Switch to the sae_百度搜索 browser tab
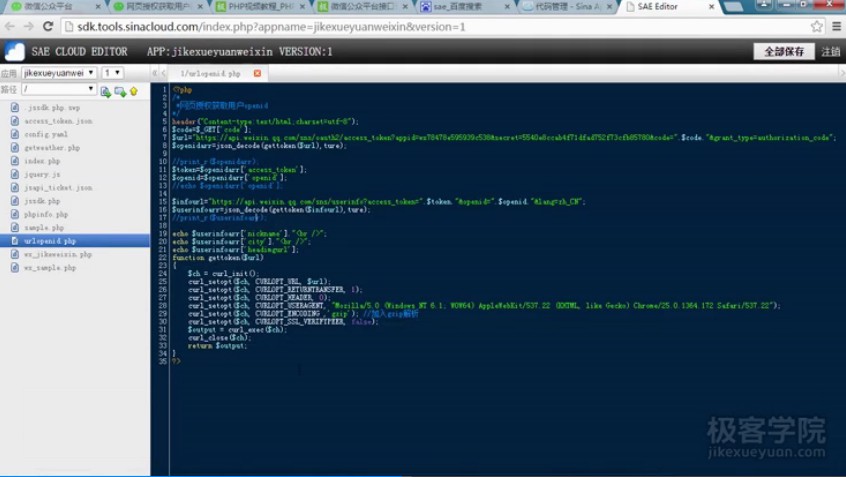Viewport: 846px width, 477px height. coord(460,7)
